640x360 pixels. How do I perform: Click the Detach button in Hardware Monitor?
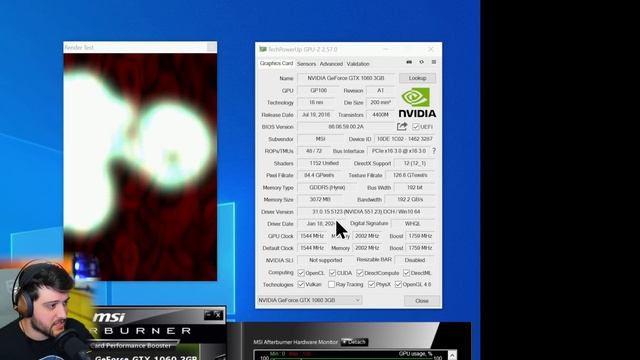click(354, 342)
